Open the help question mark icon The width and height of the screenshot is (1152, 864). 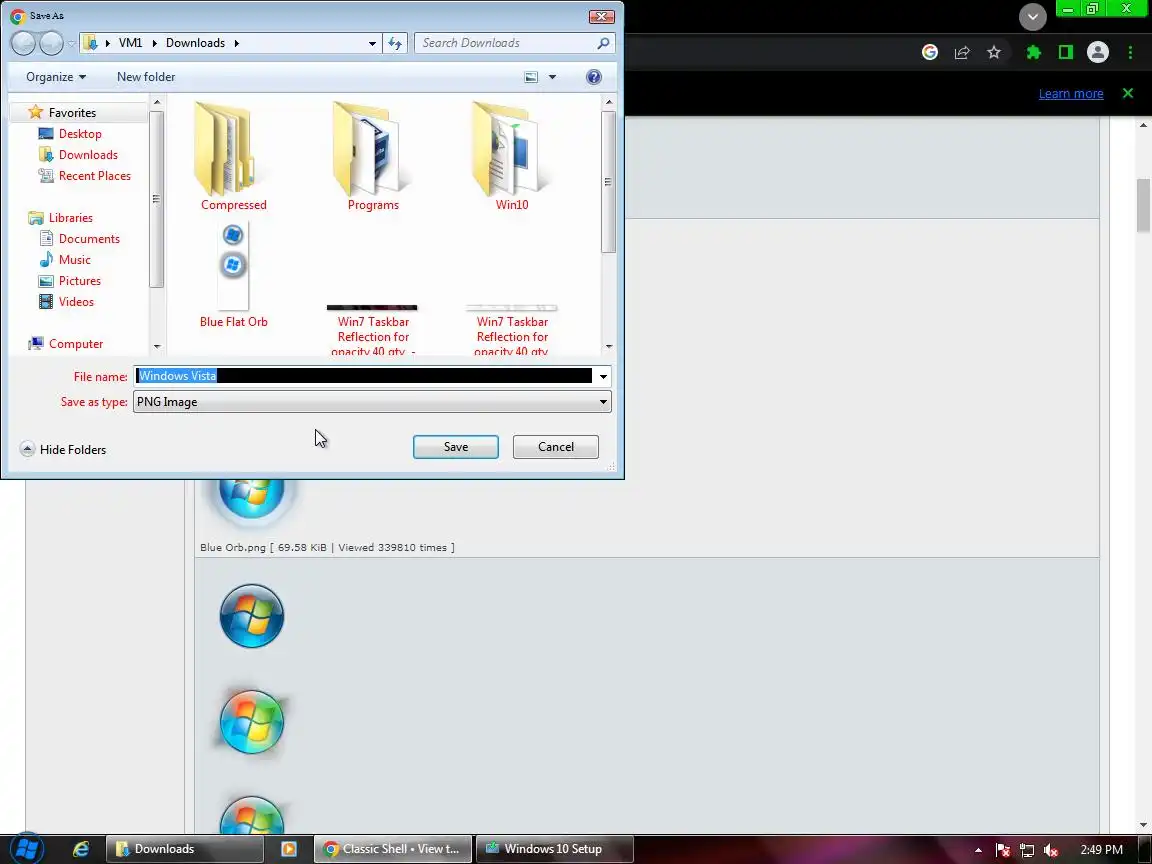pos(594,77)
